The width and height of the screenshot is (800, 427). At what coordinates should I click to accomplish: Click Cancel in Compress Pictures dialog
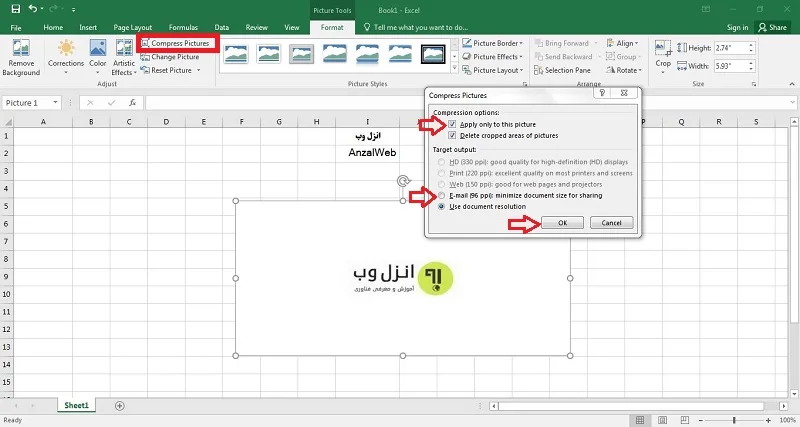[611, 222]
